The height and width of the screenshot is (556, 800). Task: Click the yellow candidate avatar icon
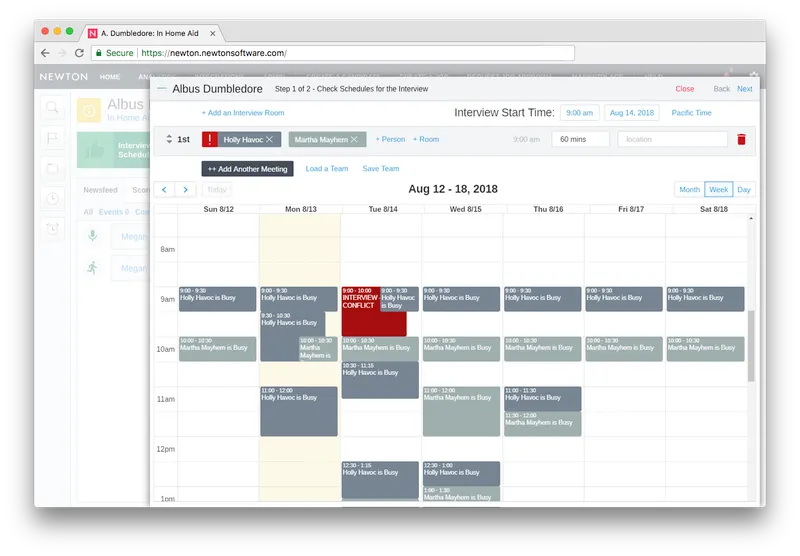[x=89, y=110]
